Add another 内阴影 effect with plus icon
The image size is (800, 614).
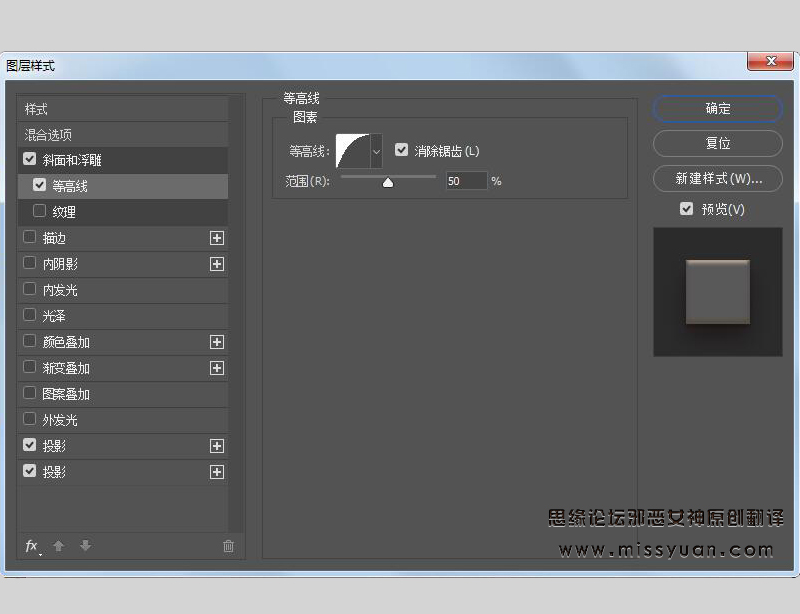point(217,264)
